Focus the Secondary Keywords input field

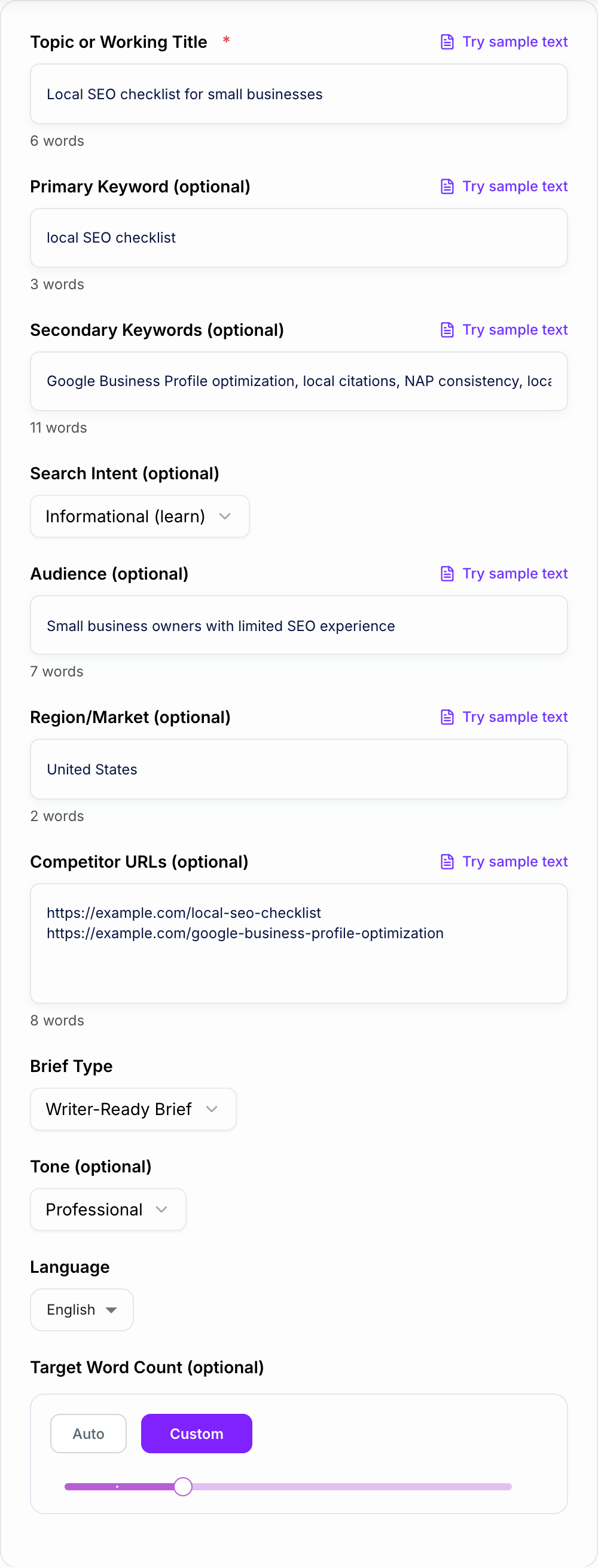[x=299, y=381]
